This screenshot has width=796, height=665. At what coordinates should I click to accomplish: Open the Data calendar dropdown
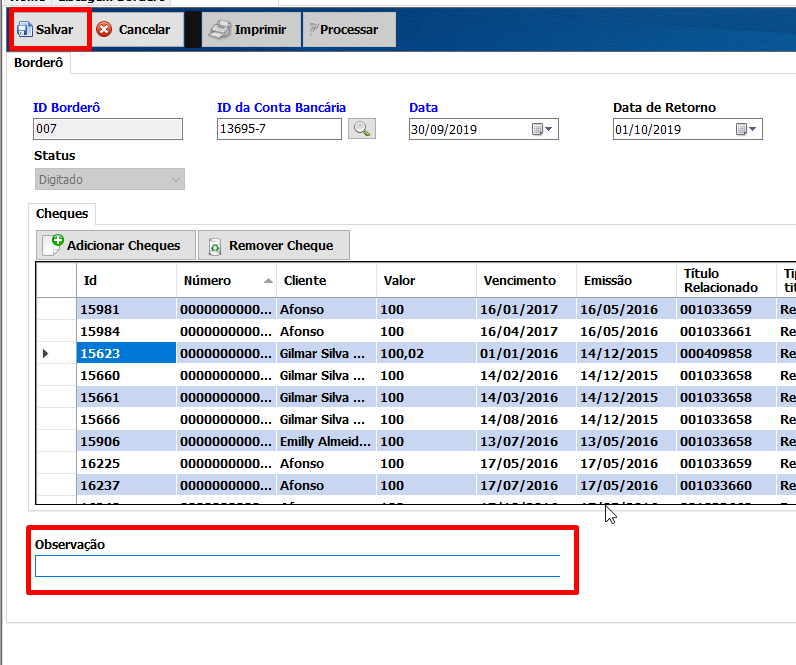(x=544, y=129)
